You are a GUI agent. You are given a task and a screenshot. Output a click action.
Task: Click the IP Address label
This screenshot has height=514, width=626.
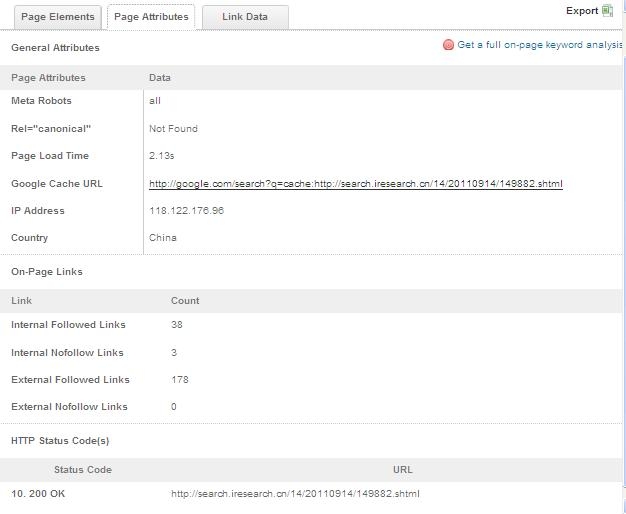(38, 211)
